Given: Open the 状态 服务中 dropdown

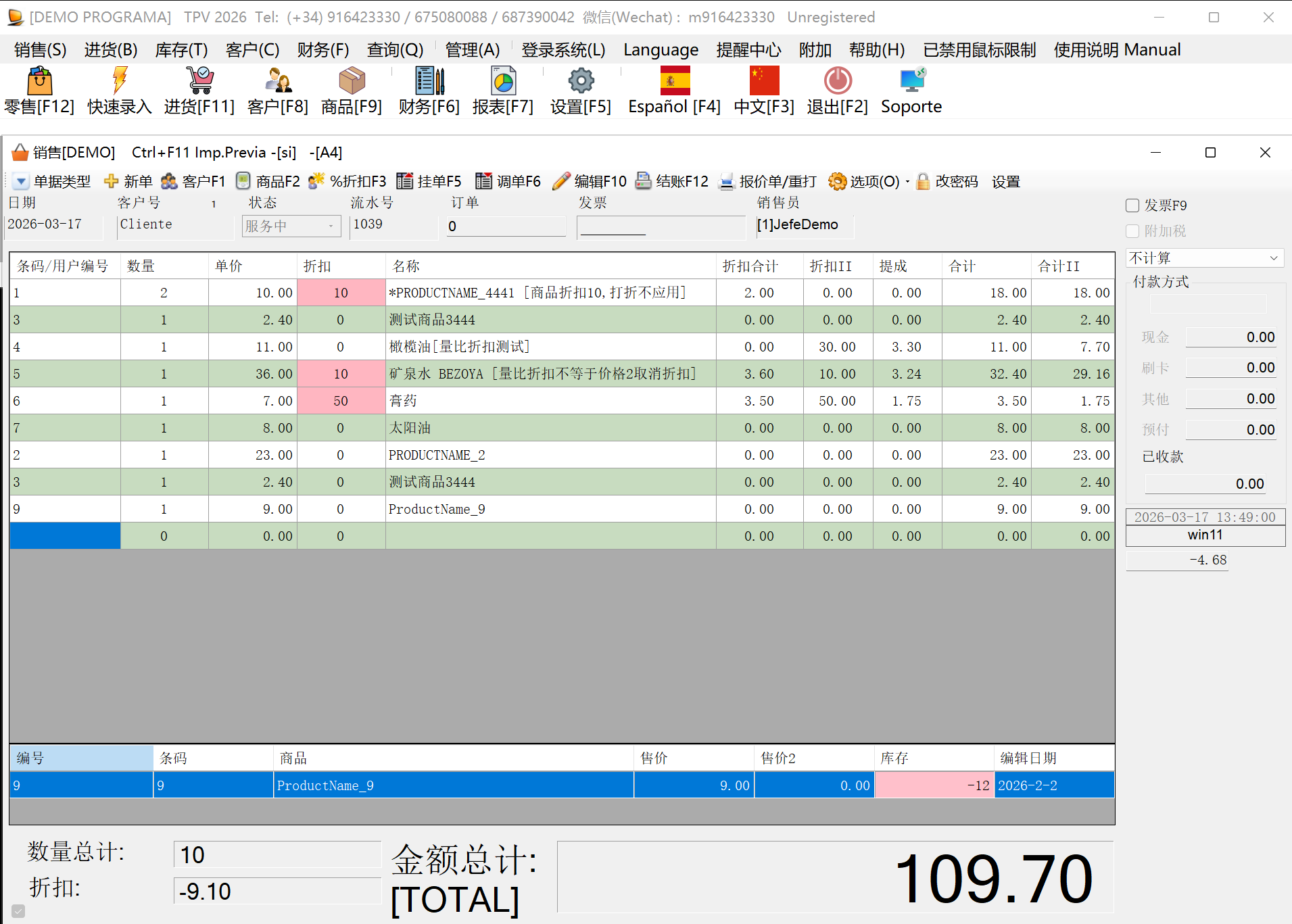Looking at the screenshot, I should pyautogui.click(x=291, y=226).
